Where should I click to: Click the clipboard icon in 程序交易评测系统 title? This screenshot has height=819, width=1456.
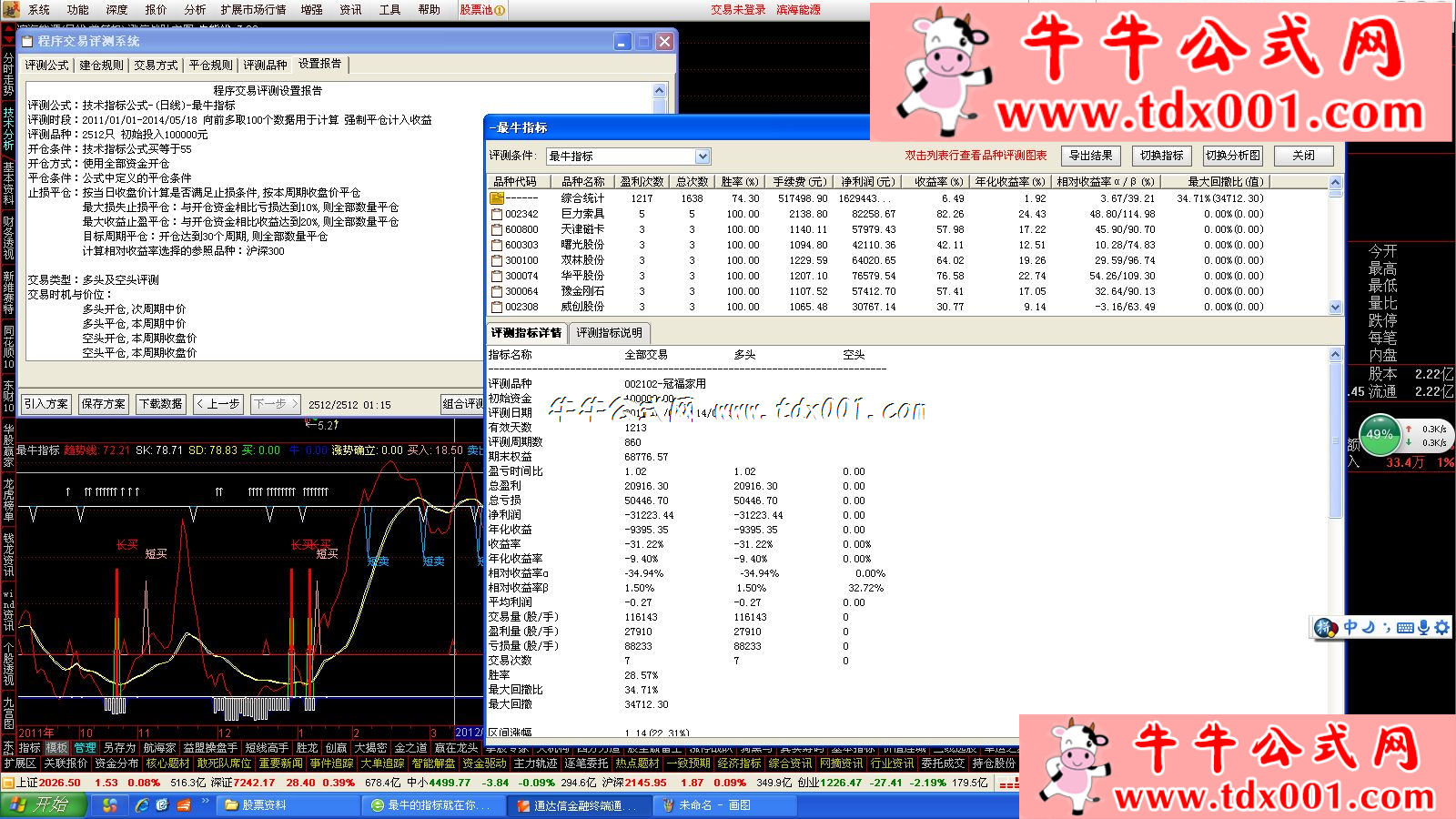(27, 41)
